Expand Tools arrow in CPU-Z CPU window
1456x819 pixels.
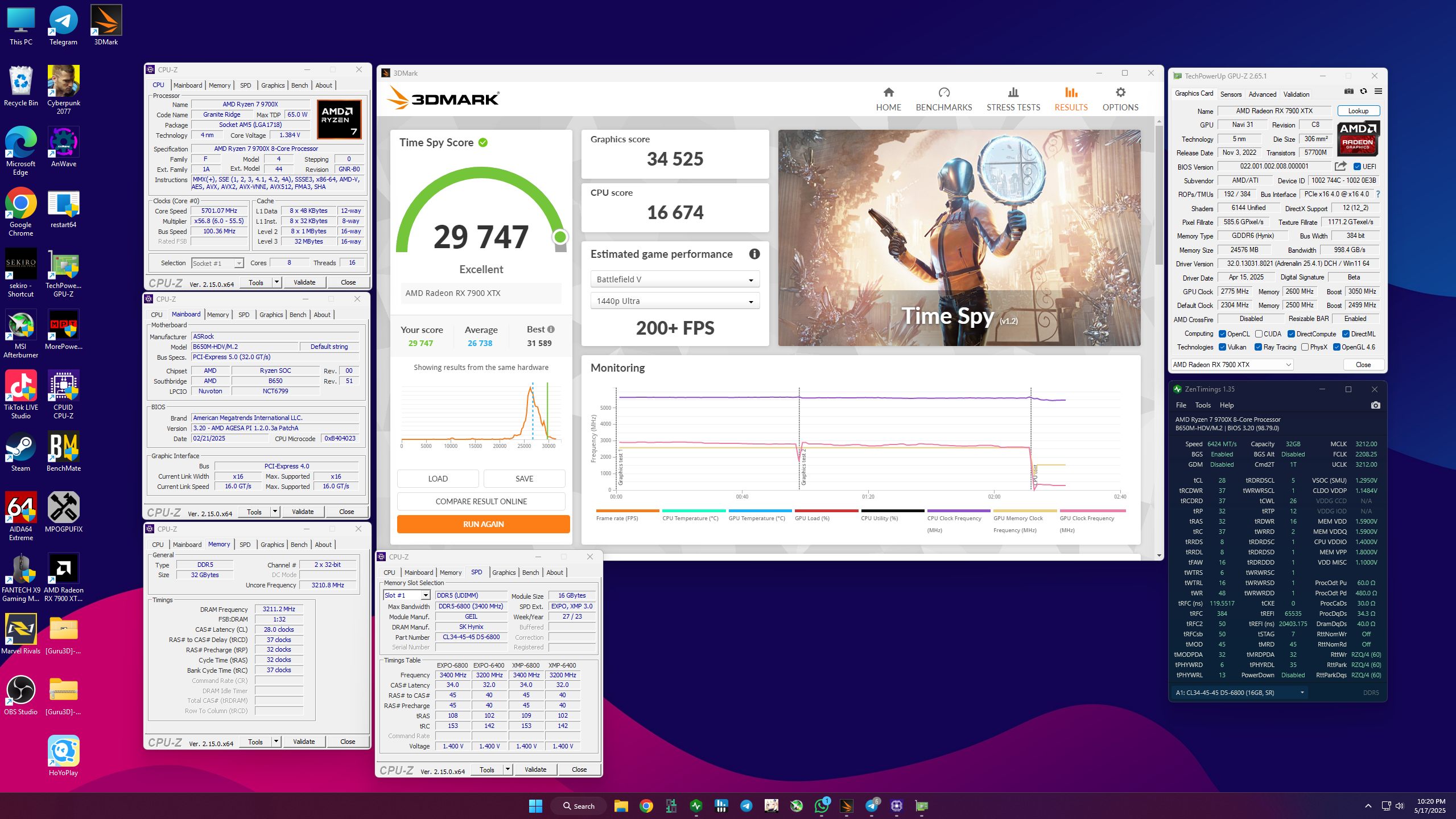(x=277, y=282)
